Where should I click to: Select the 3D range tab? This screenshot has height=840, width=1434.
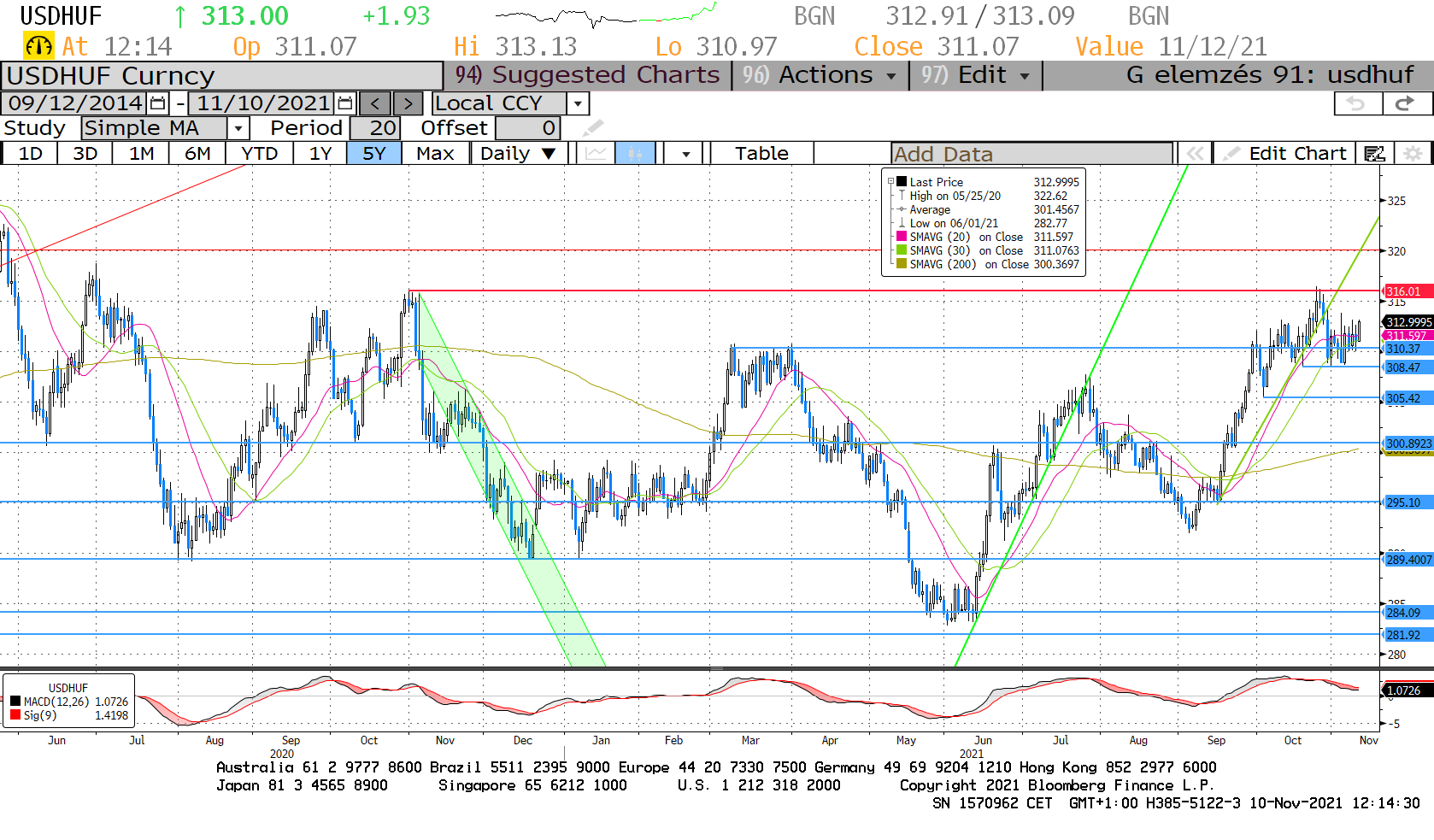[85, 154]
